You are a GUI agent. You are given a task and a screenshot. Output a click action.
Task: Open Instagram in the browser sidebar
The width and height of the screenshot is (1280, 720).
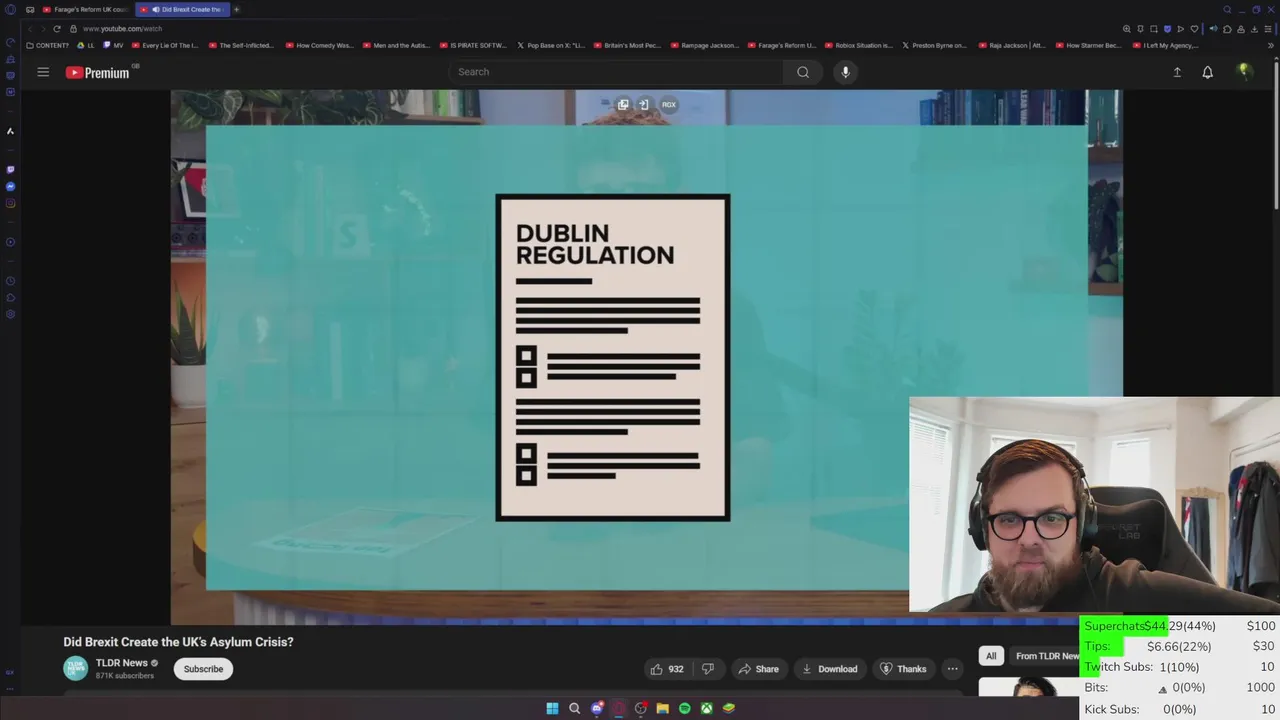click(x=10, y=203)
